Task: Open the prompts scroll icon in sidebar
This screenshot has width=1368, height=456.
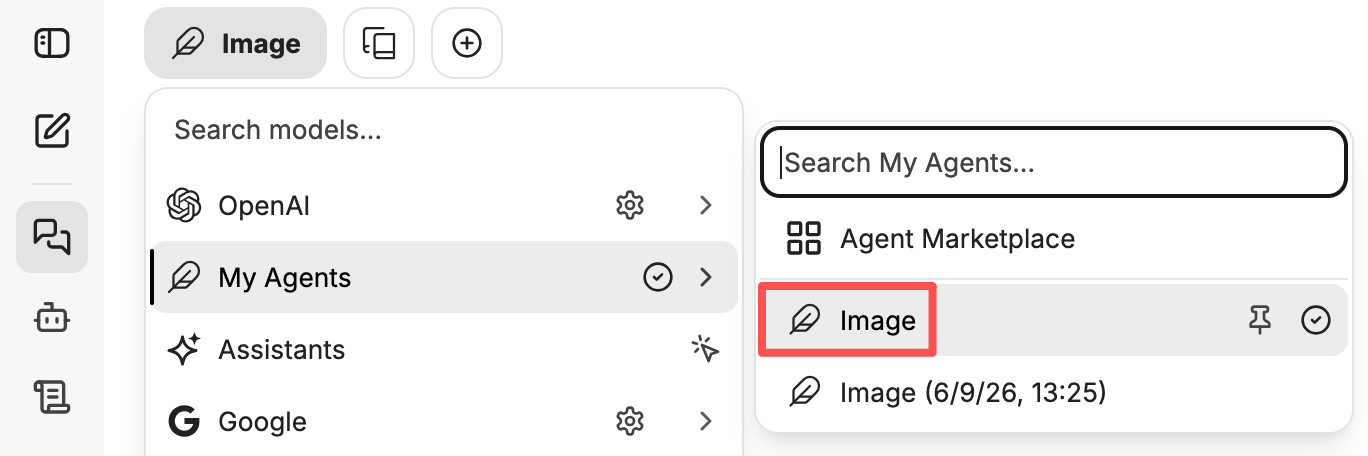Action: click(x=52, y=397)
